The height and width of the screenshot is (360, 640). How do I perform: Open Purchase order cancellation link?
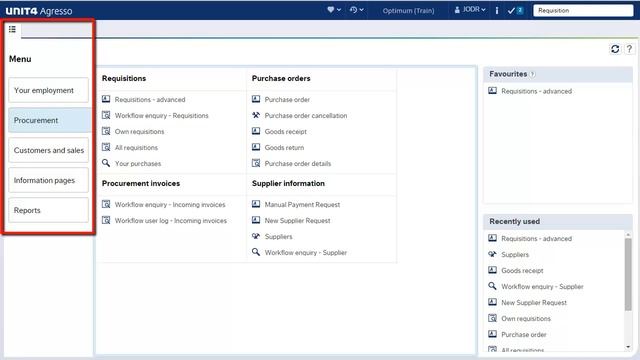pos(306,116)
